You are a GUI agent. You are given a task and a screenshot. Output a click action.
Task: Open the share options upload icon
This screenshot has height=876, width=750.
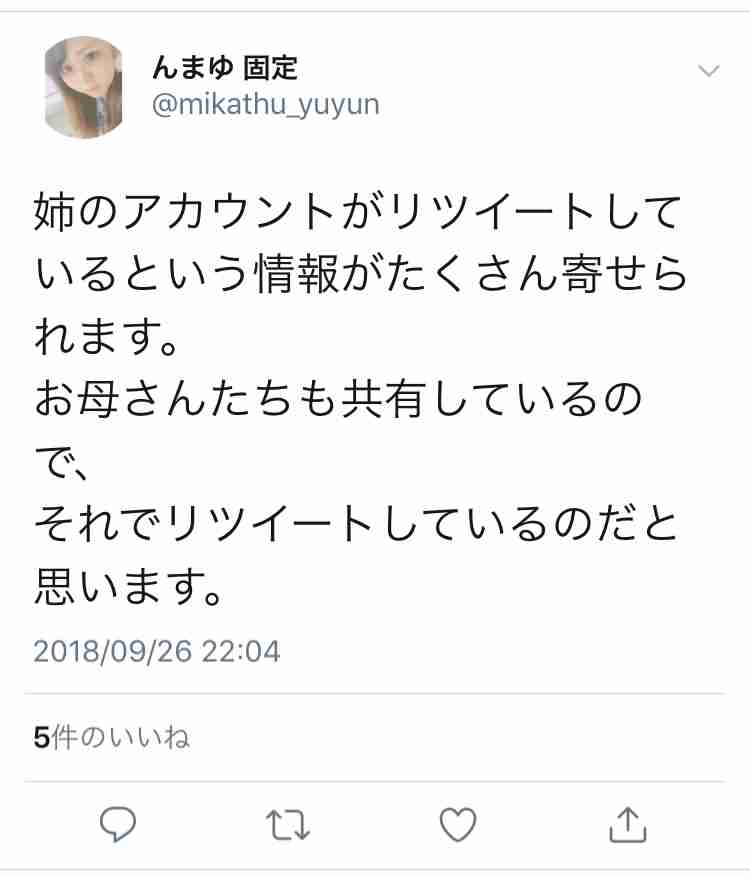(x=628, y=824)
